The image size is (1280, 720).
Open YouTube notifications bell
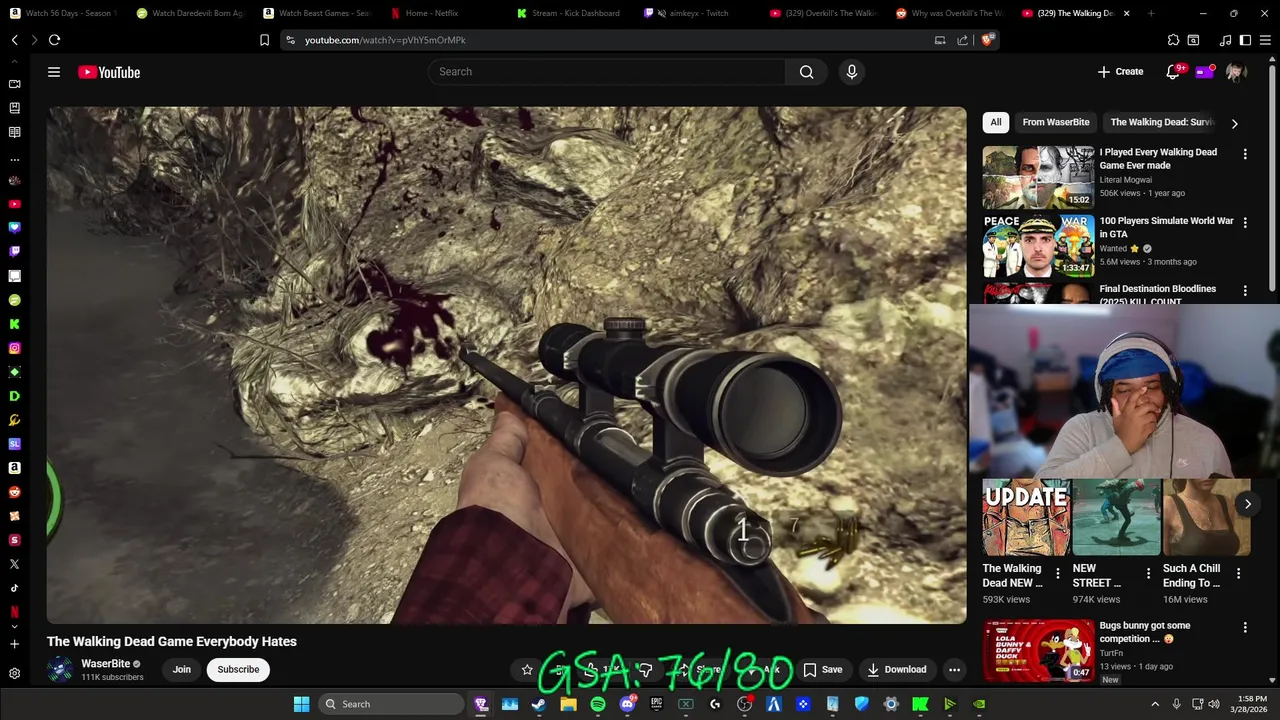point(1173,72)
